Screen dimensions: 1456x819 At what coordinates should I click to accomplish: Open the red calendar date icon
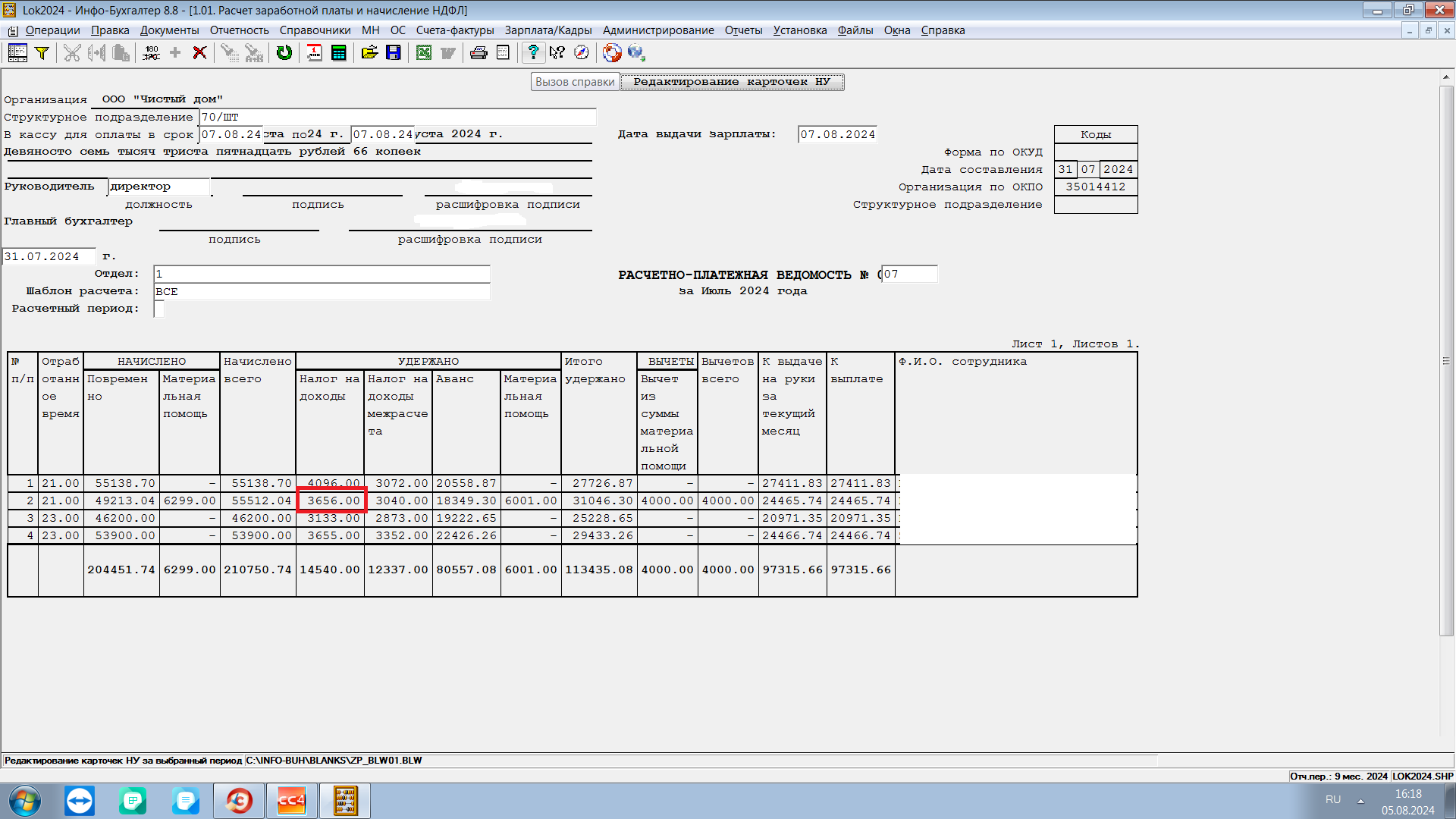pyautogui.click(x=315, y=52)
